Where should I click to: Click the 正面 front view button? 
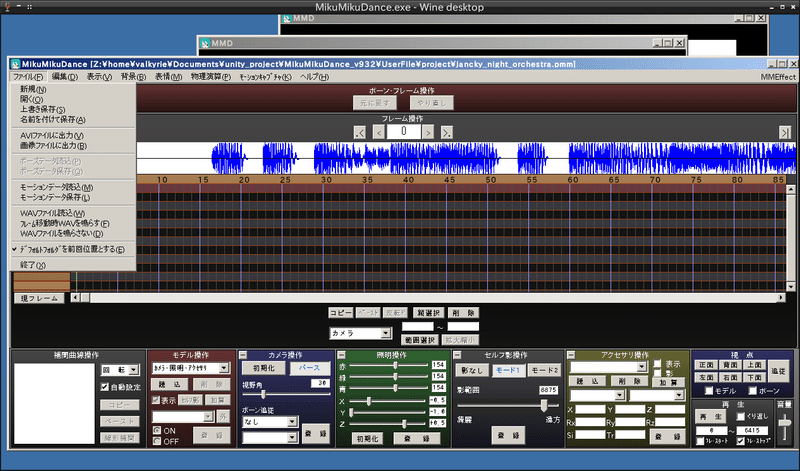tap(706, 365)
